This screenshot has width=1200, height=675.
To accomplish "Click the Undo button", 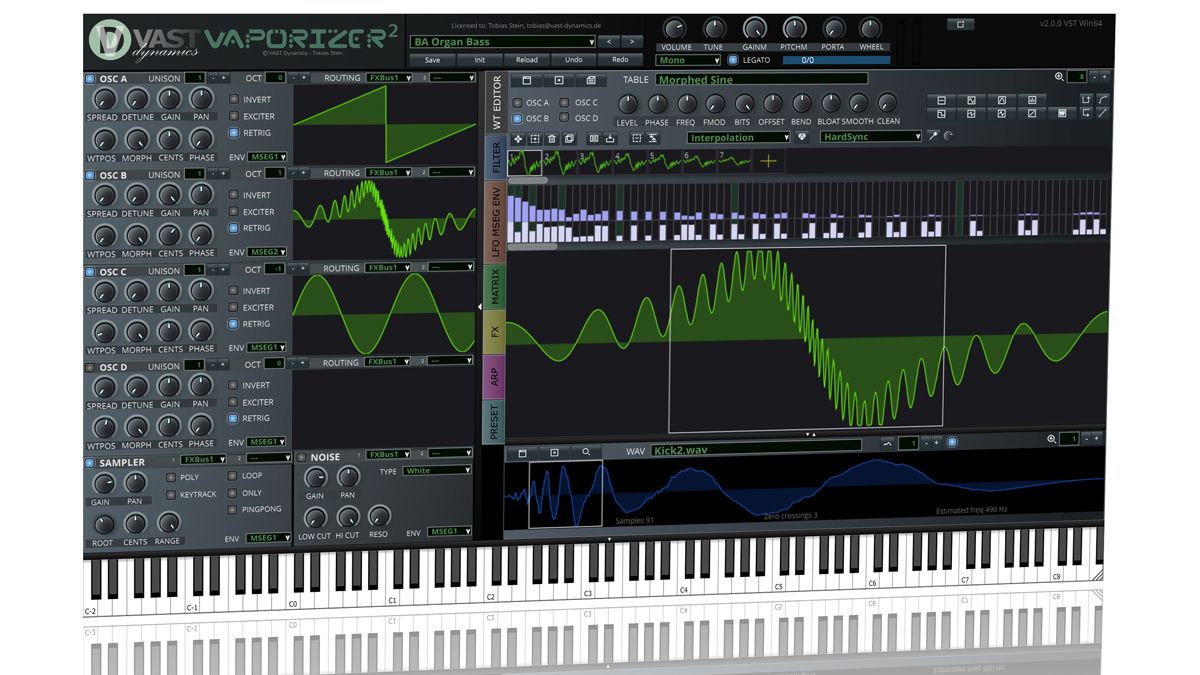I will 574,60.
